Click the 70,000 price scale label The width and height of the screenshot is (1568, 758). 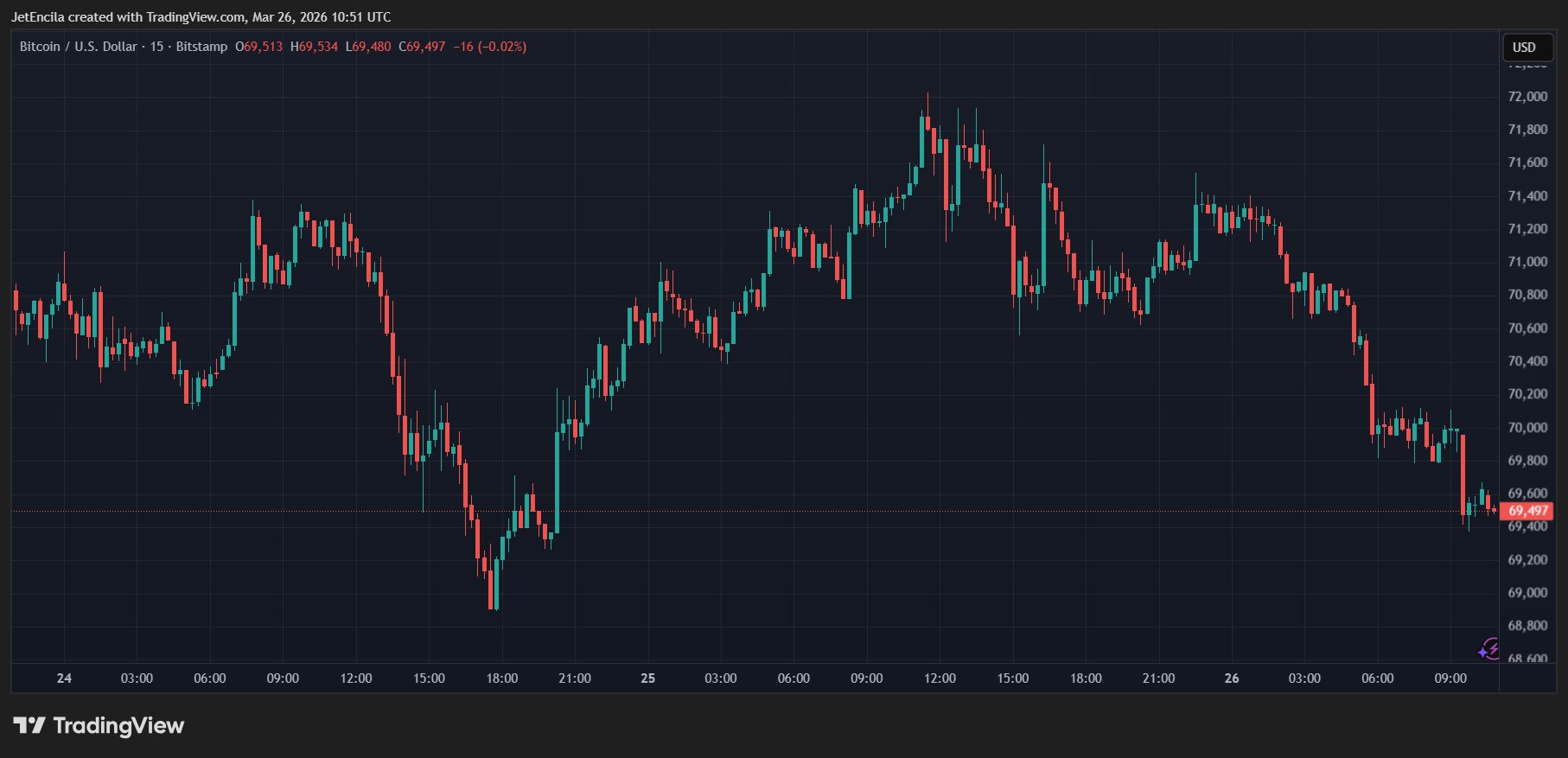coord(1527,428)
